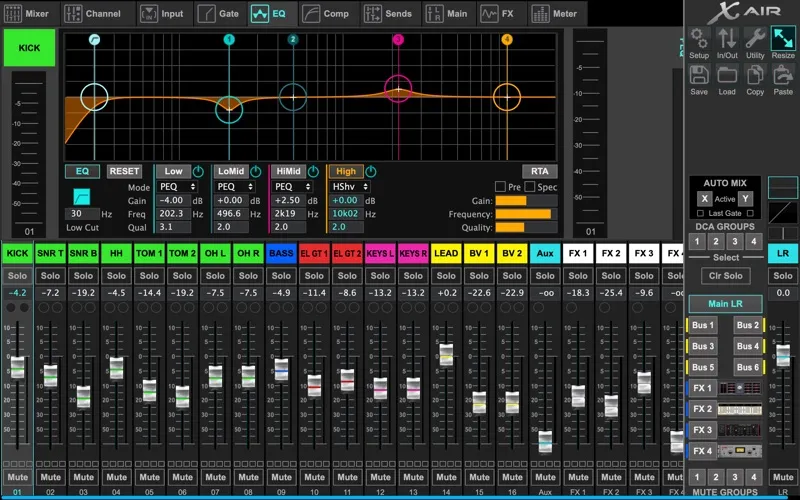Select EQ band 2 circle handle
Image resolution: width=800 pixels, height=500 pixels.
pyautogui.click(x=293, y=97)
